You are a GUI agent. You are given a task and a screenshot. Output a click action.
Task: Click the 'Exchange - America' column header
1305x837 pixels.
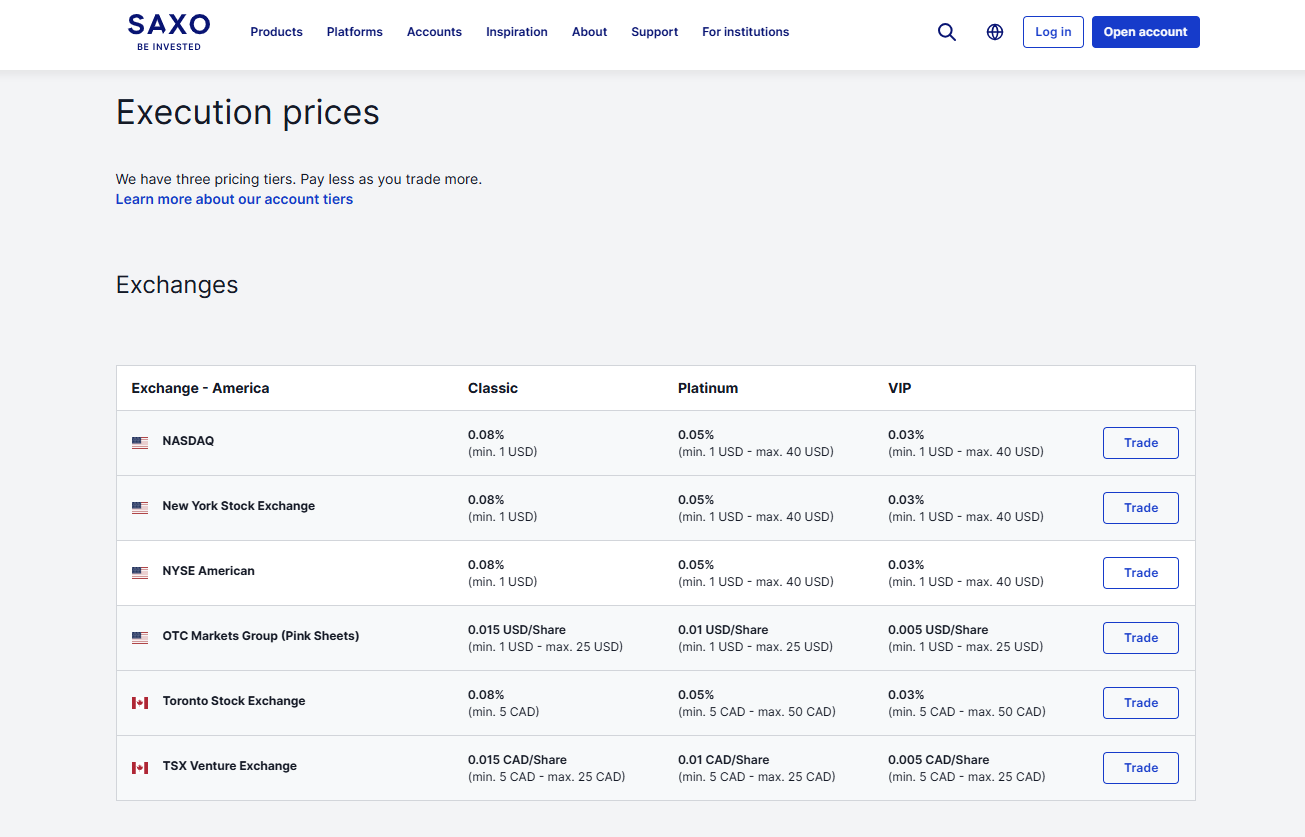coord(200,388)
